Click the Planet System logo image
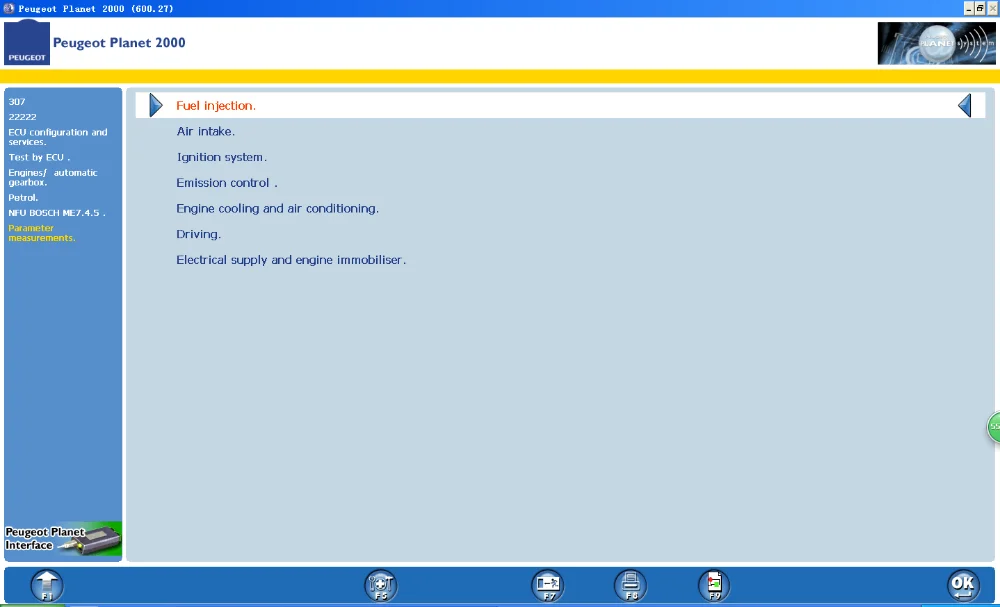The image size is (1000, 607). (x=936, y=43)
